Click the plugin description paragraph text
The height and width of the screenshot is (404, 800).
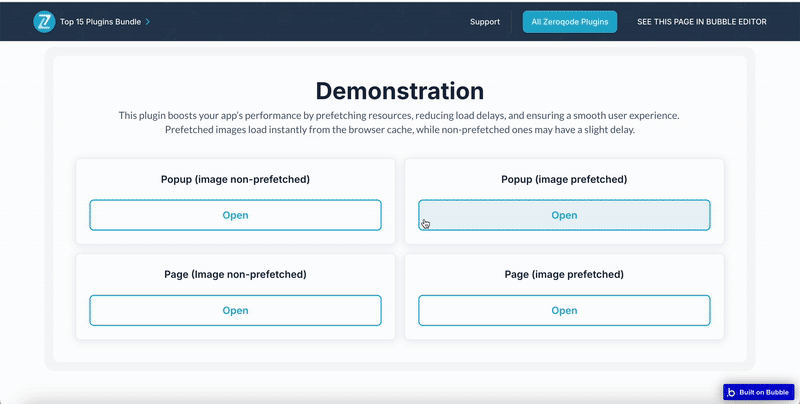click(x=399, y=122)
